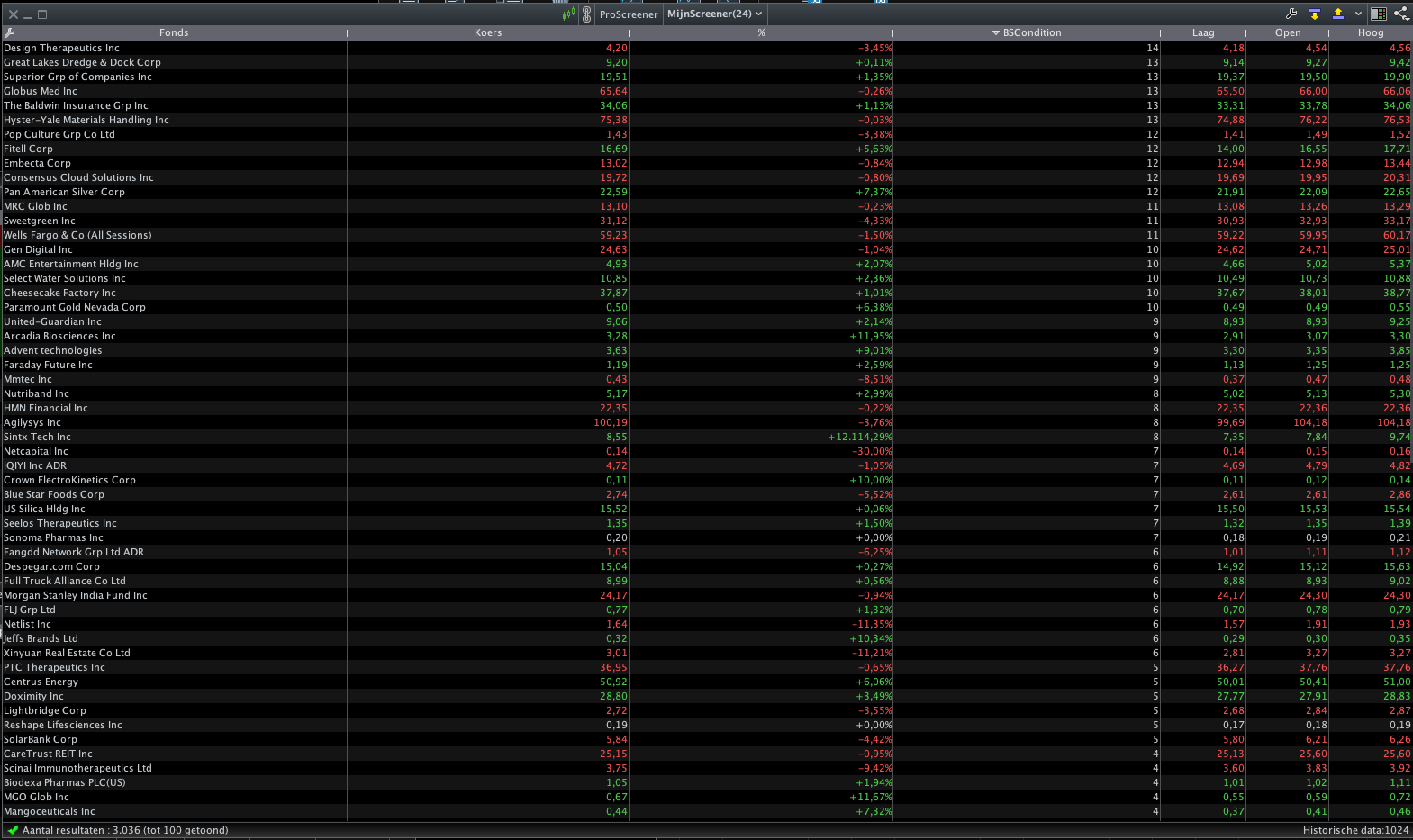Sort by the Koers column header
This screenshot has width=1413, height=840.
tap(488, 32)
